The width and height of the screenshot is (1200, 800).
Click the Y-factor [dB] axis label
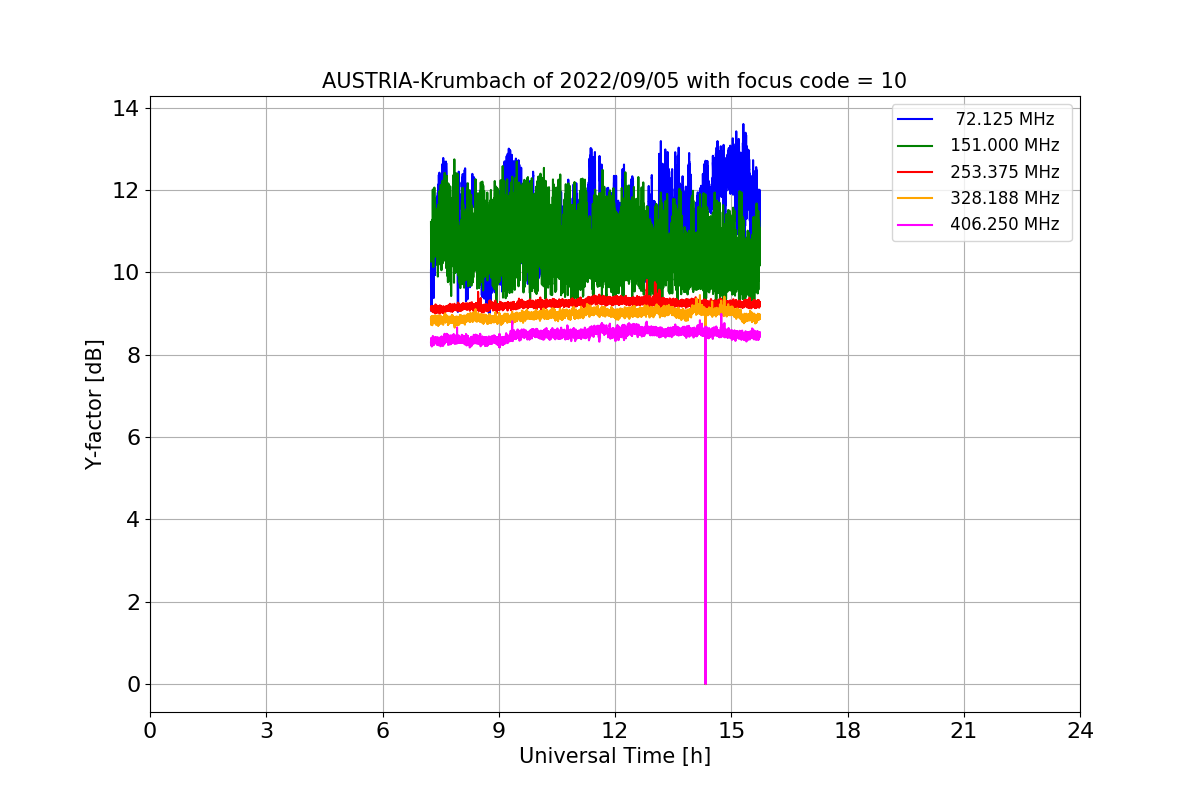[x=94, y=404]
